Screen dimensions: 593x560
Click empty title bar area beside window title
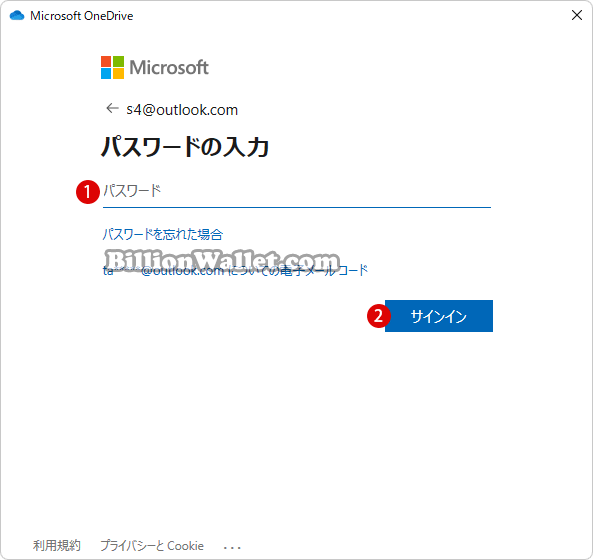(348, 16)
